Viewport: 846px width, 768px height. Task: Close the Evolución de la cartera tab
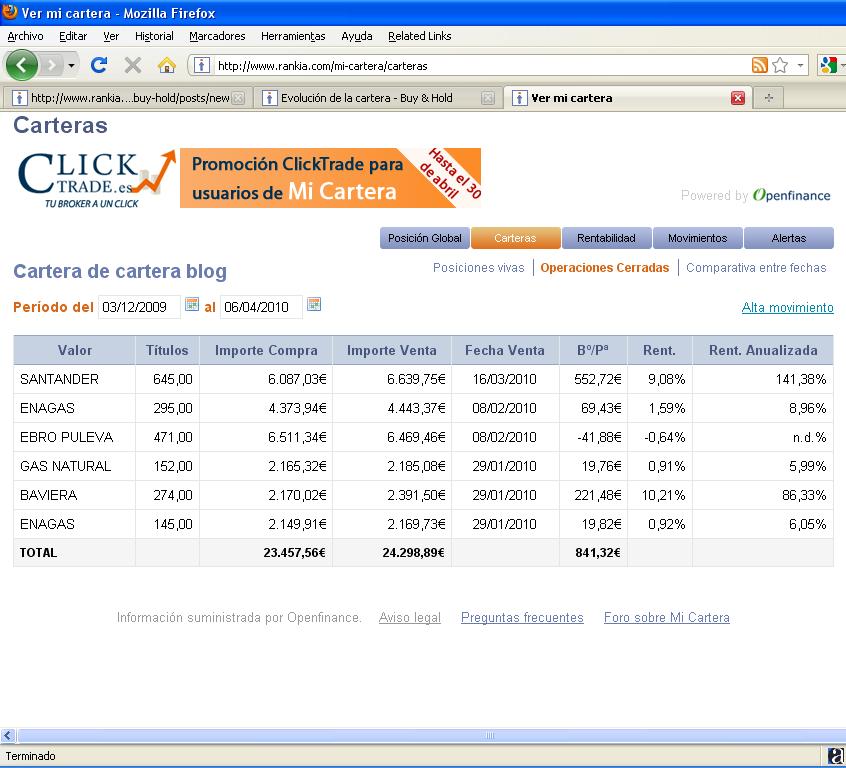coord(488,98)
